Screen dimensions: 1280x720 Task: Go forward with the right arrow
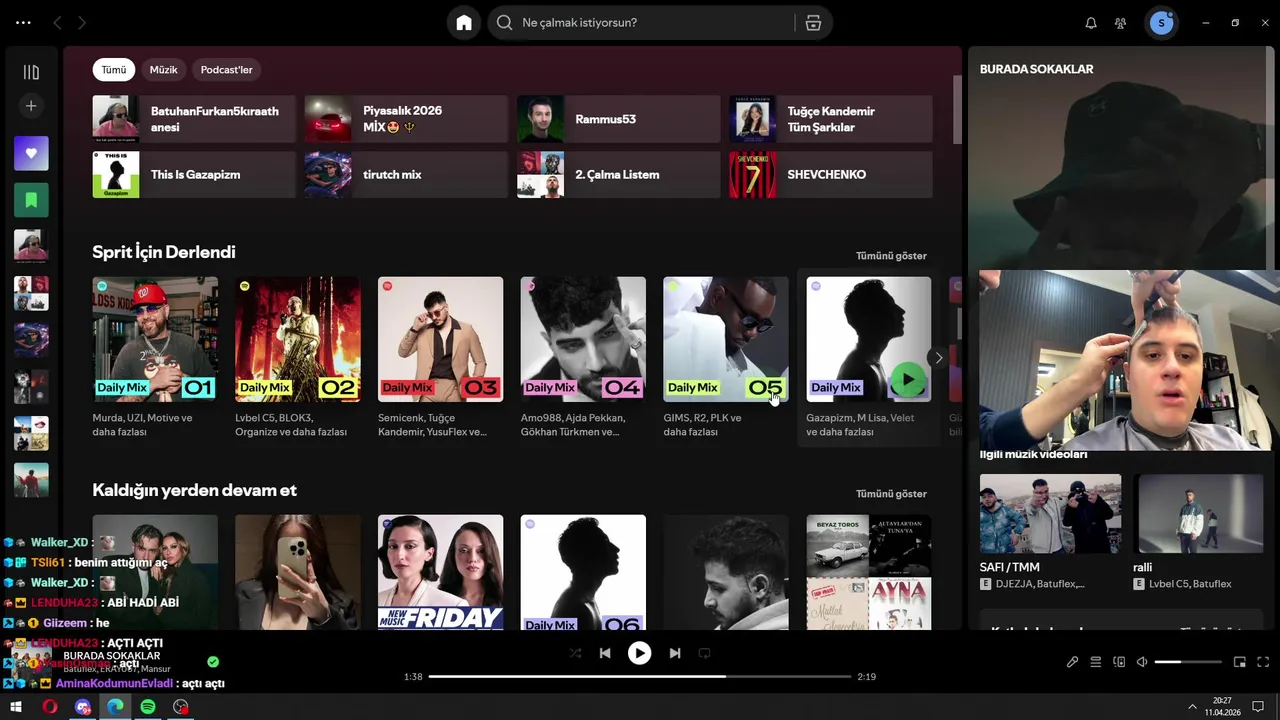[82, 23]
